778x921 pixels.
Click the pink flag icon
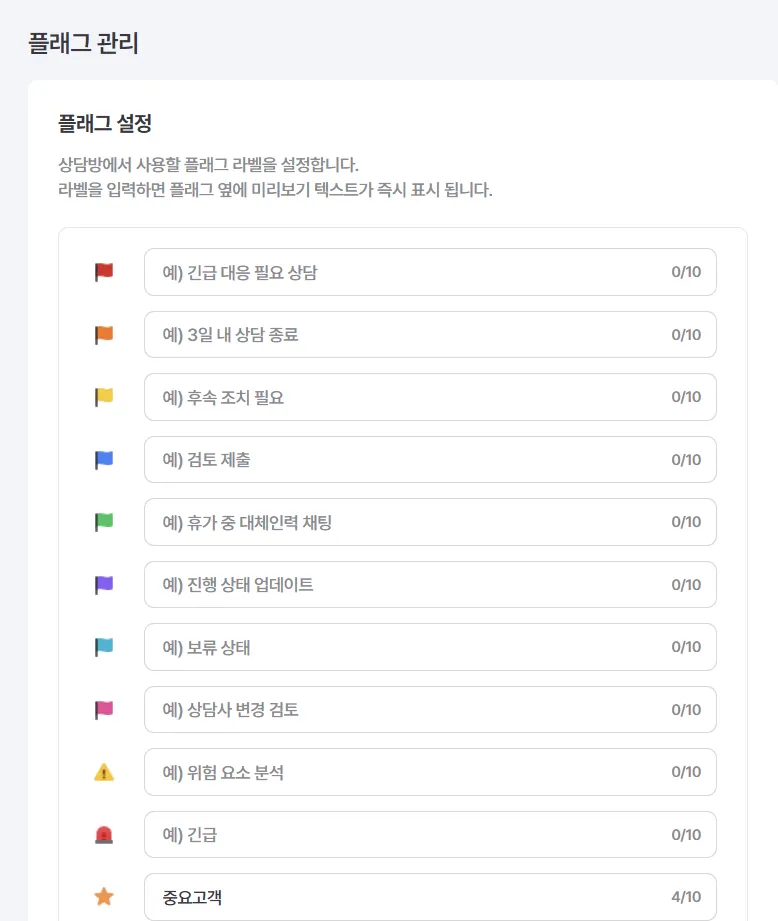104,710
